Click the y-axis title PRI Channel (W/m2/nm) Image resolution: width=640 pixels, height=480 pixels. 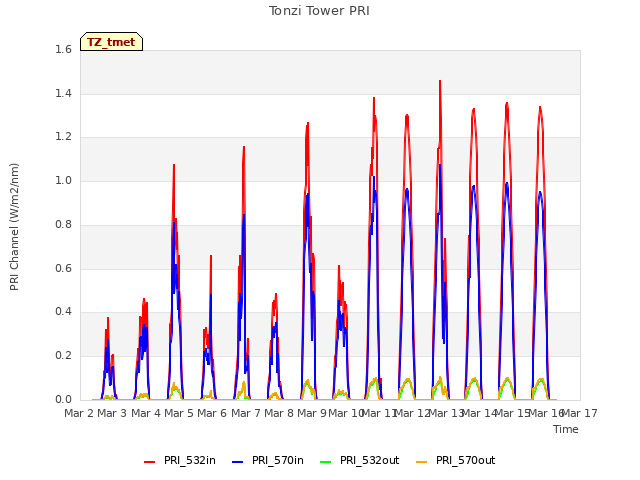(x=14, y=227)
